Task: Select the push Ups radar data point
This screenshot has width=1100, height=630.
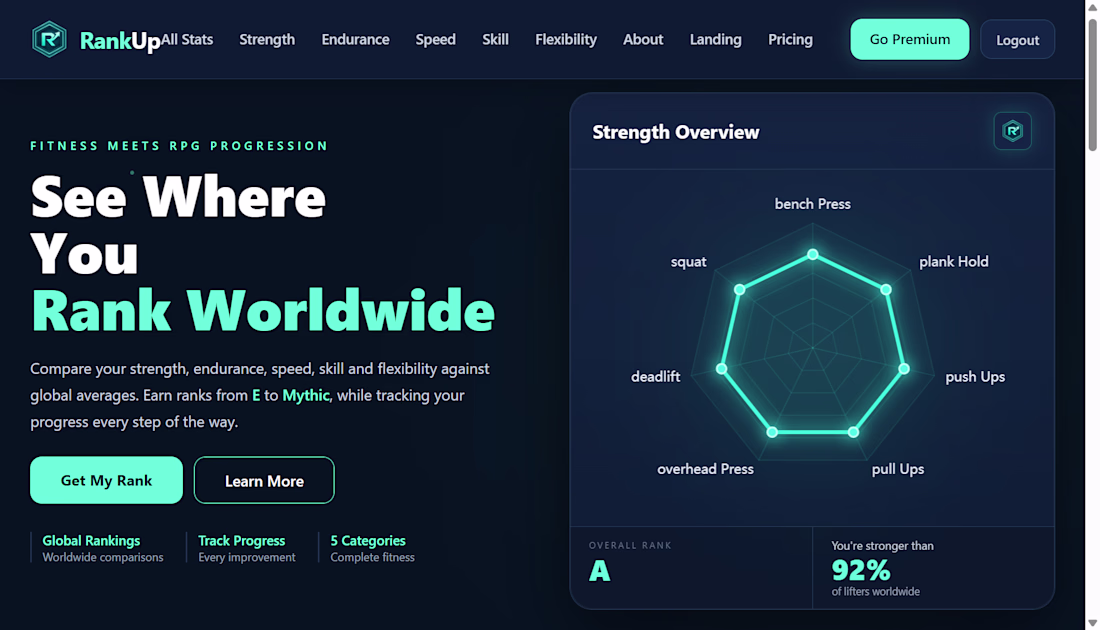Action: tap(904, 368)
